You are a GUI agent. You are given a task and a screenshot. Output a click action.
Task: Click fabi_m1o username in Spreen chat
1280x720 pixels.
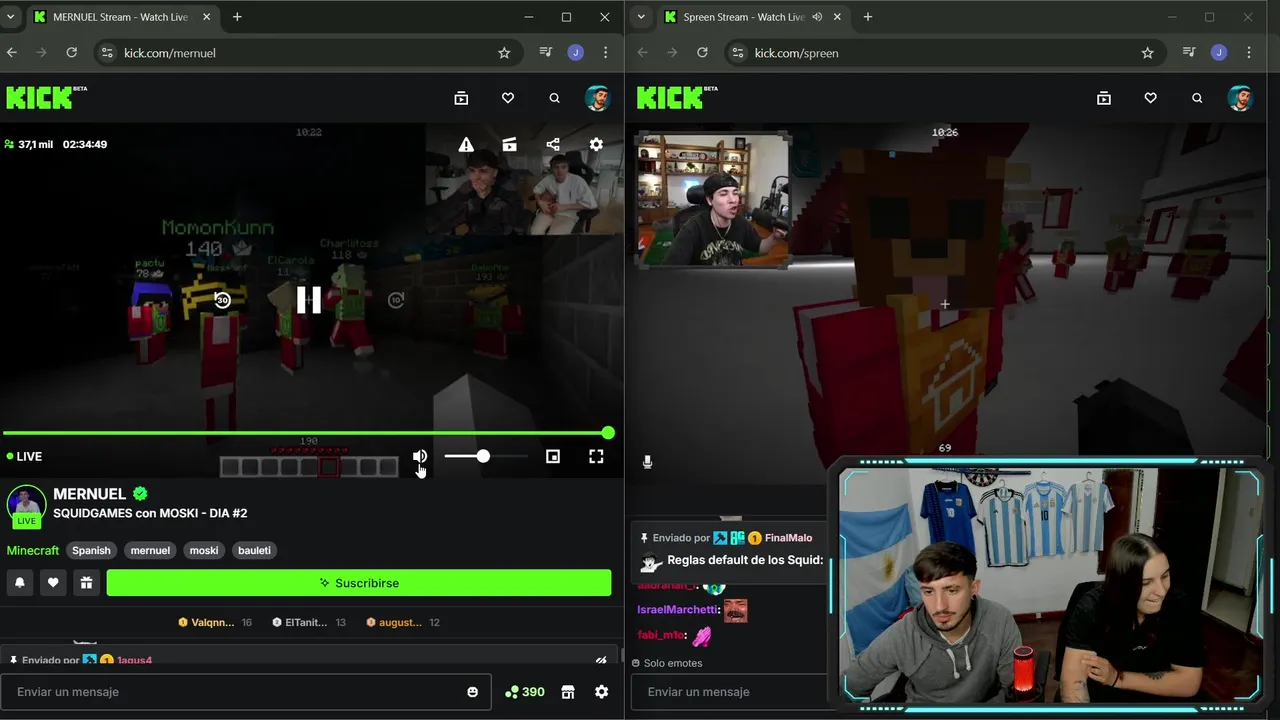(x=661, y=635)
